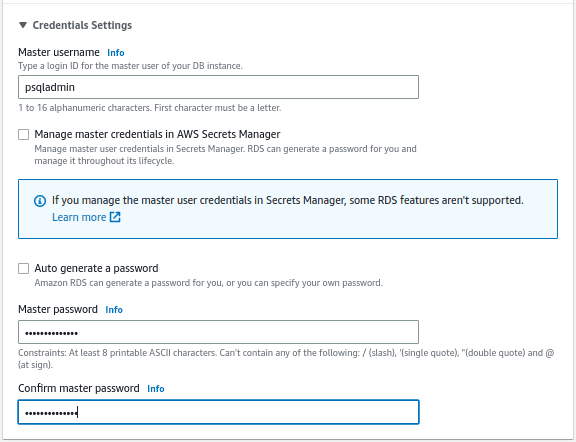The image size is (576, 442).
Task: Open the Learn more link
Action: click(x=79, y=217)
